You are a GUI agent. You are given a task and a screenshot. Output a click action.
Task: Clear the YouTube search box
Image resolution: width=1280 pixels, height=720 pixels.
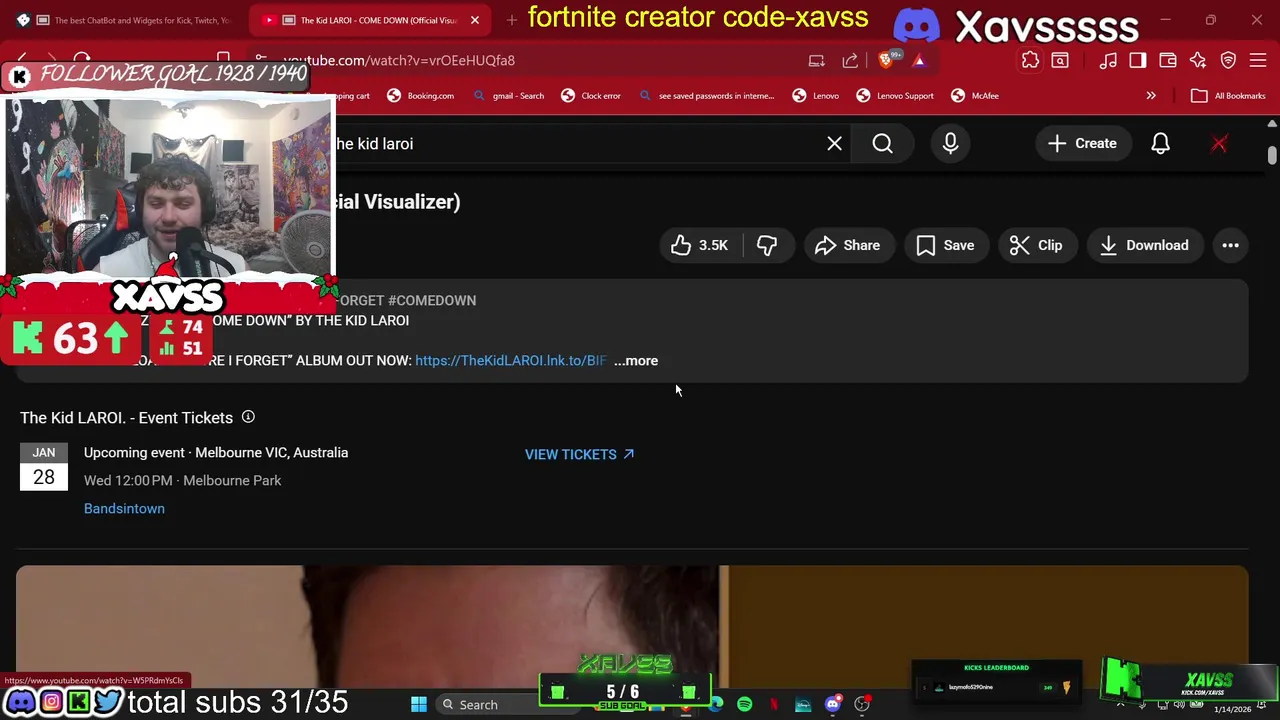pos(834,143)
